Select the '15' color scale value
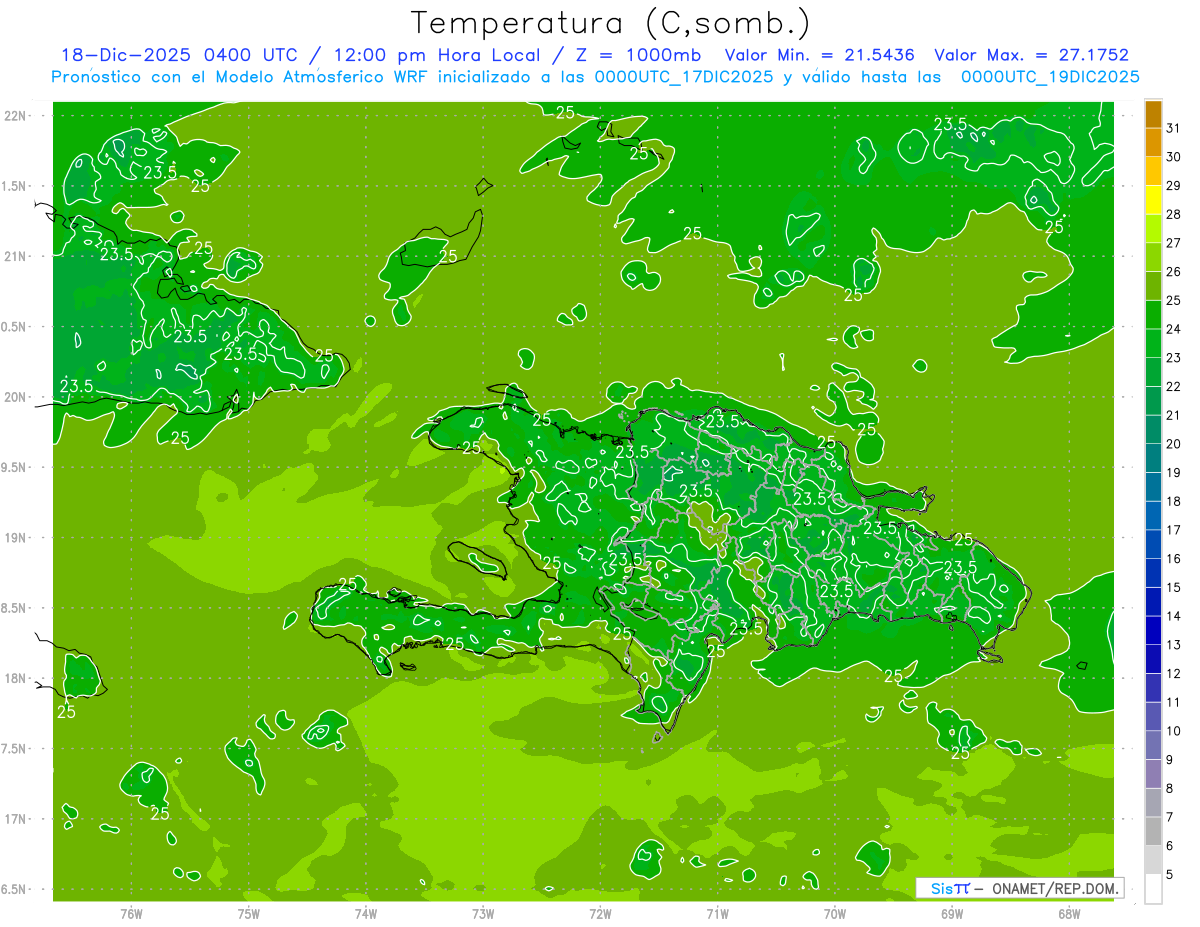This screenshot has height=927, width=1200. [x=1174, y=587]
